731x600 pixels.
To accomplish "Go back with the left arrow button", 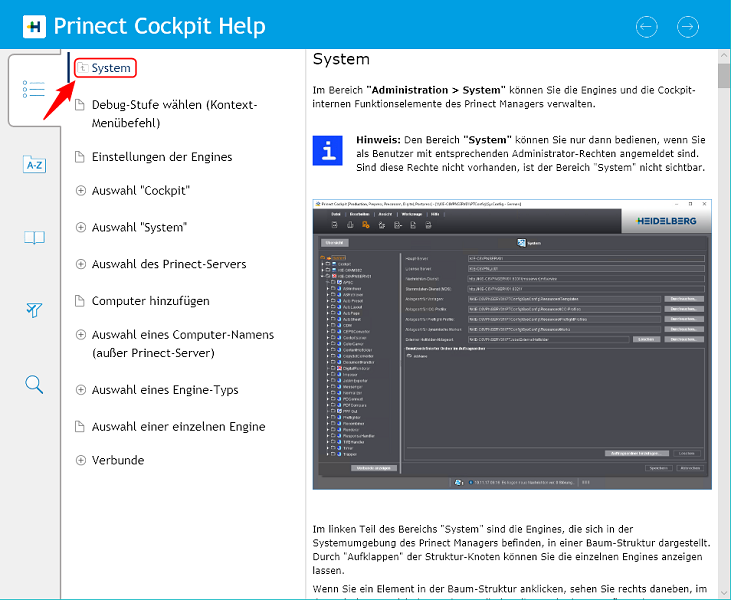I will pyautogui.click(x=647, y=26).
